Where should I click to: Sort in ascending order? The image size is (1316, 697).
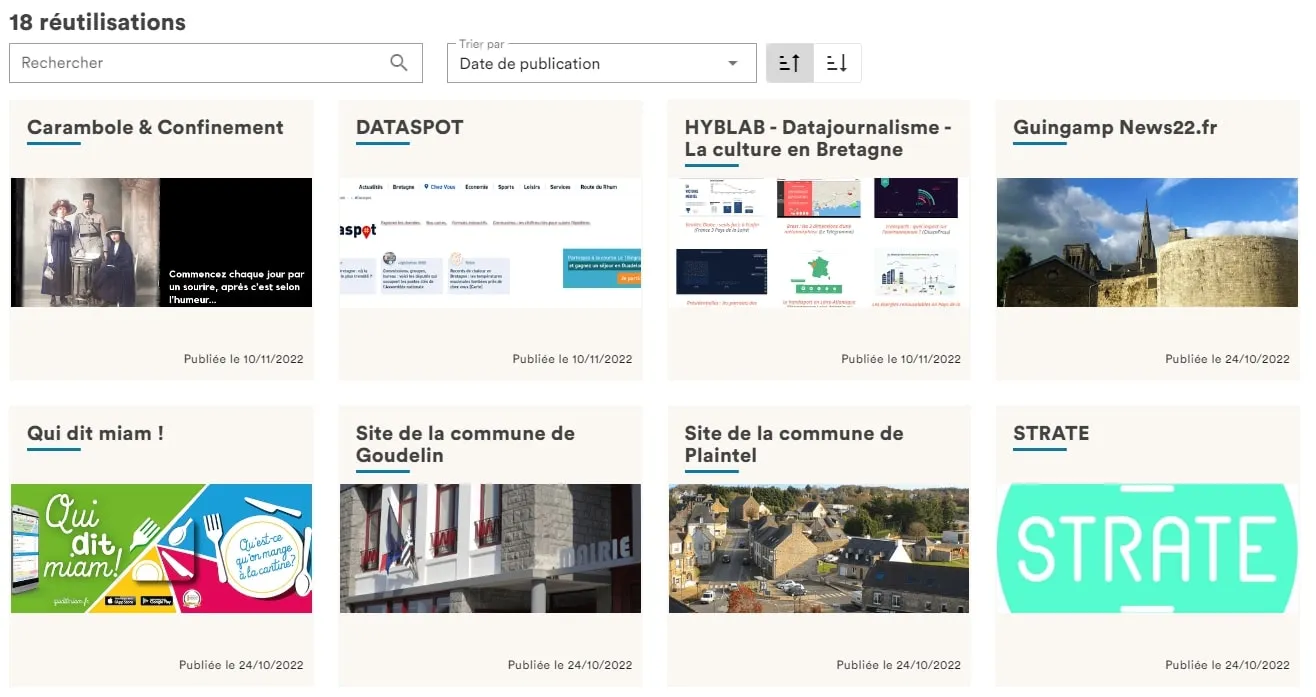[790, 63]
